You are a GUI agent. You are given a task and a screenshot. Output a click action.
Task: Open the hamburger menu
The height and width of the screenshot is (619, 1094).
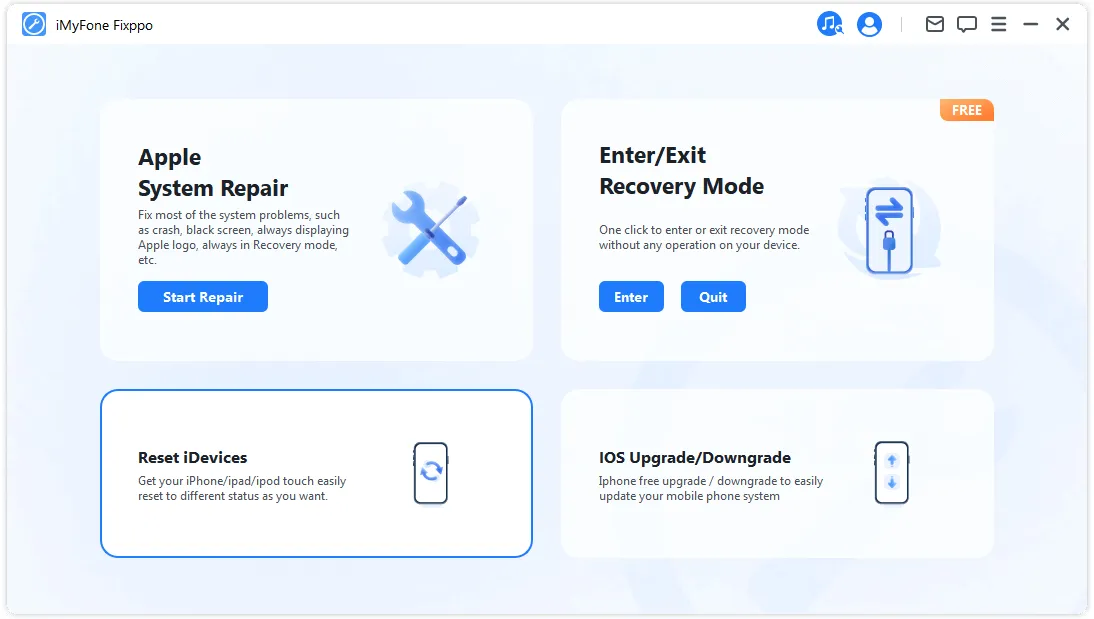tap(998, 24)
